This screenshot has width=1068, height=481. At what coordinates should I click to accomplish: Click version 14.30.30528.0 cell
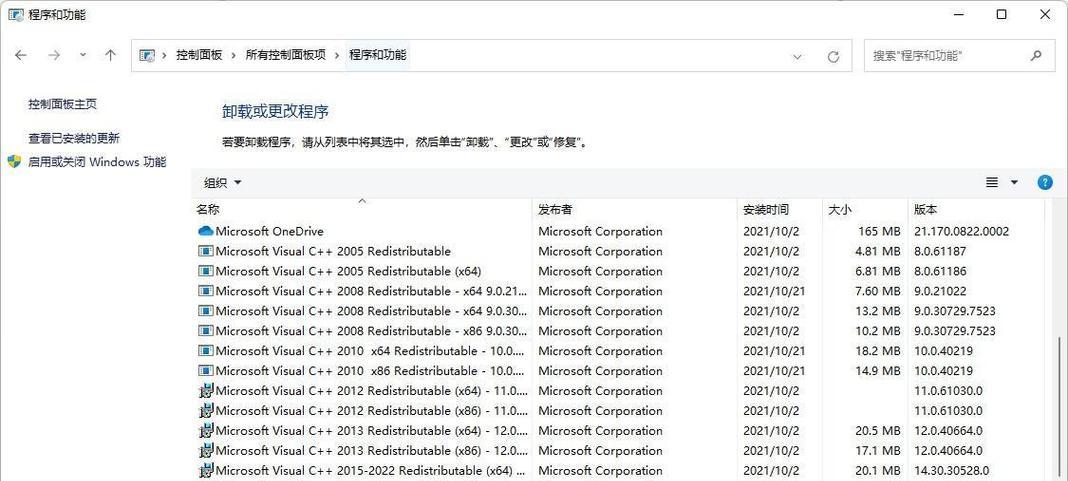point(952,471)
